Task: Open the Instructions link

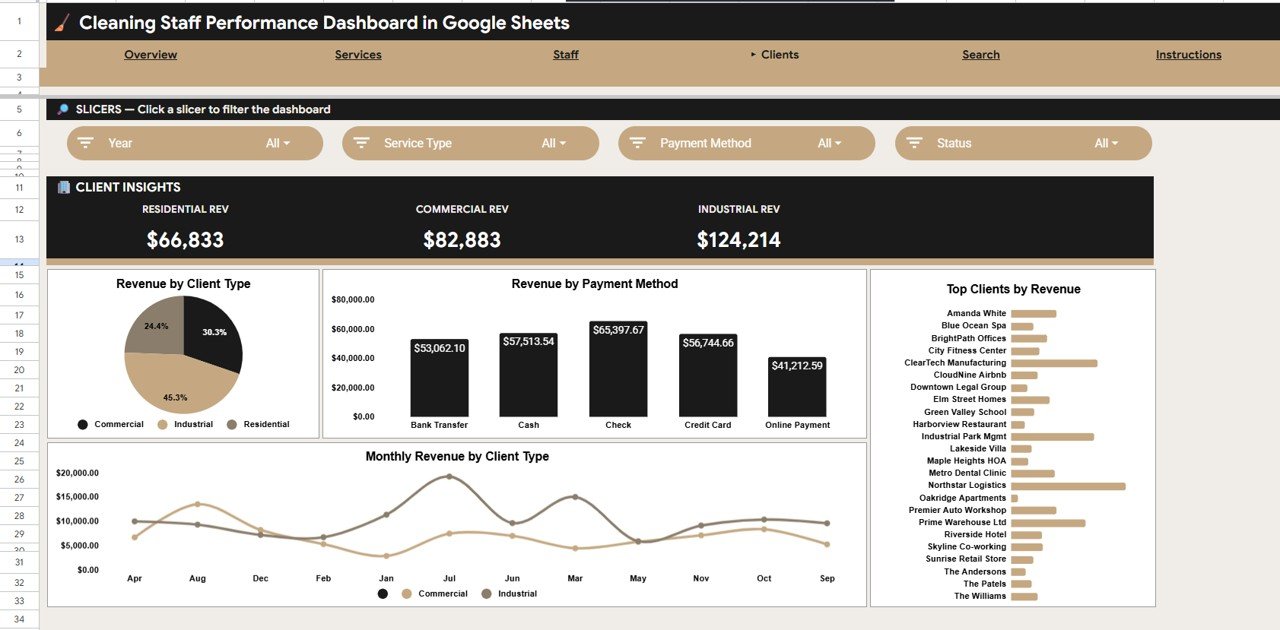Action: [1188, 55]
